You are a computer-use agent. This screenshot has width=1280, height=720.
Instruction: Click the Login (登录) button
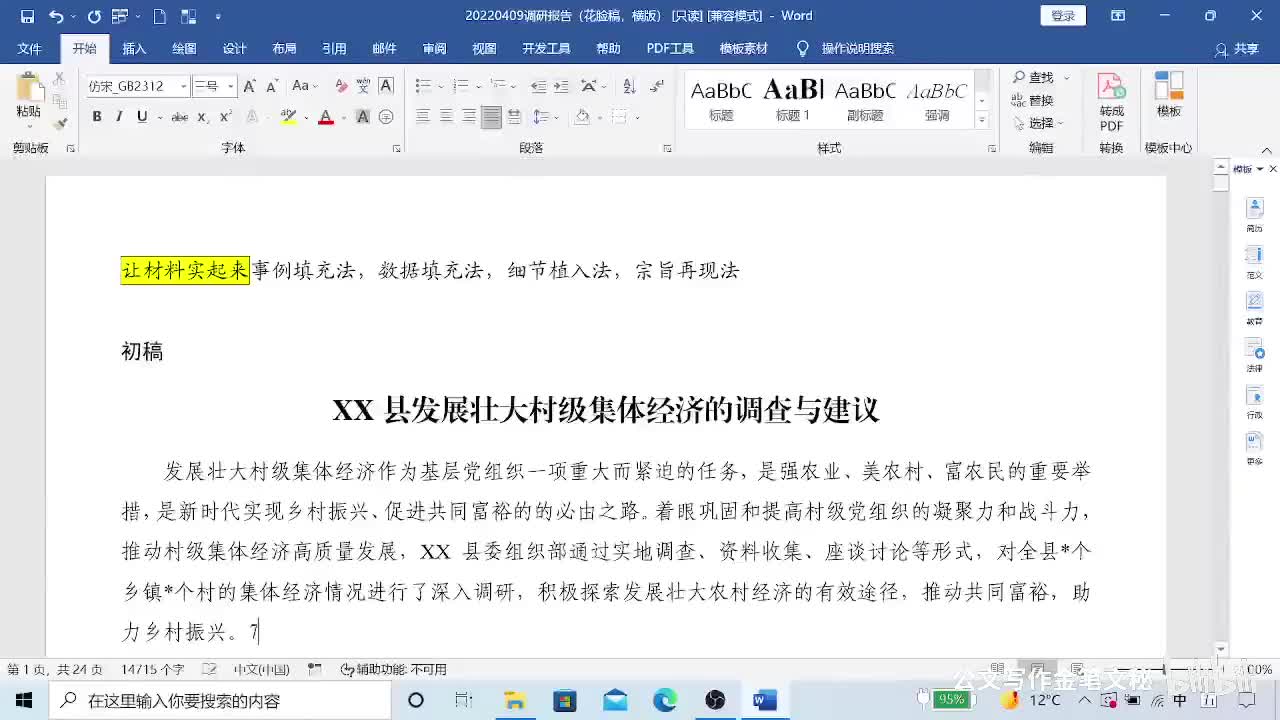tap(1063, 16)
